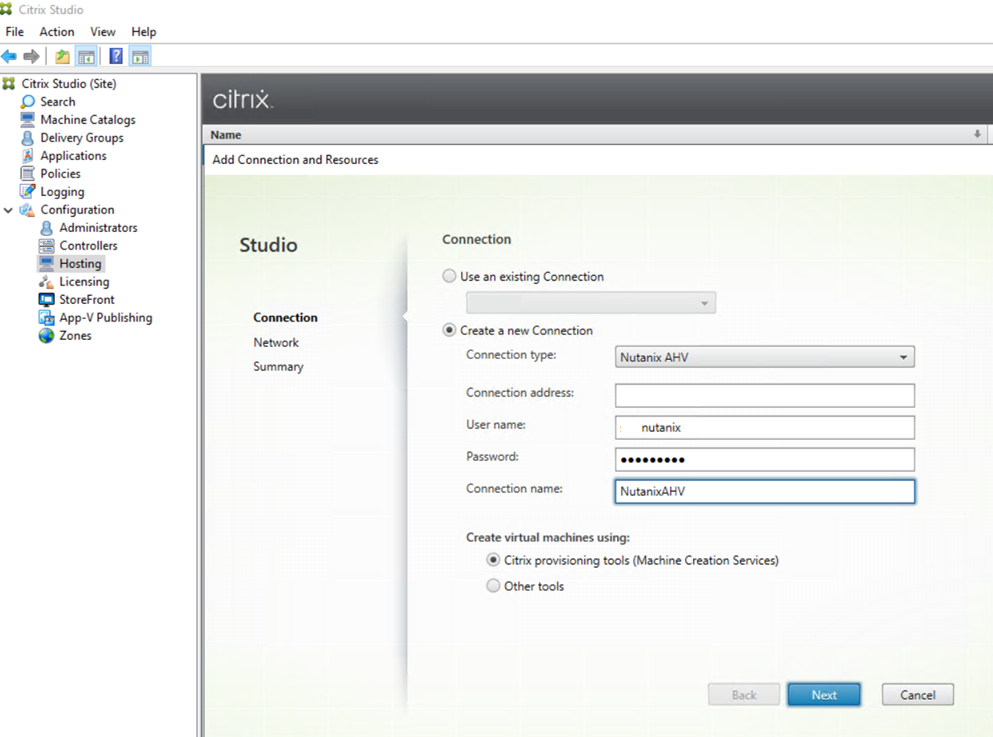Open the Delivery Groups node
Viewport: 993px width, 737px height.
click(81, 138)
